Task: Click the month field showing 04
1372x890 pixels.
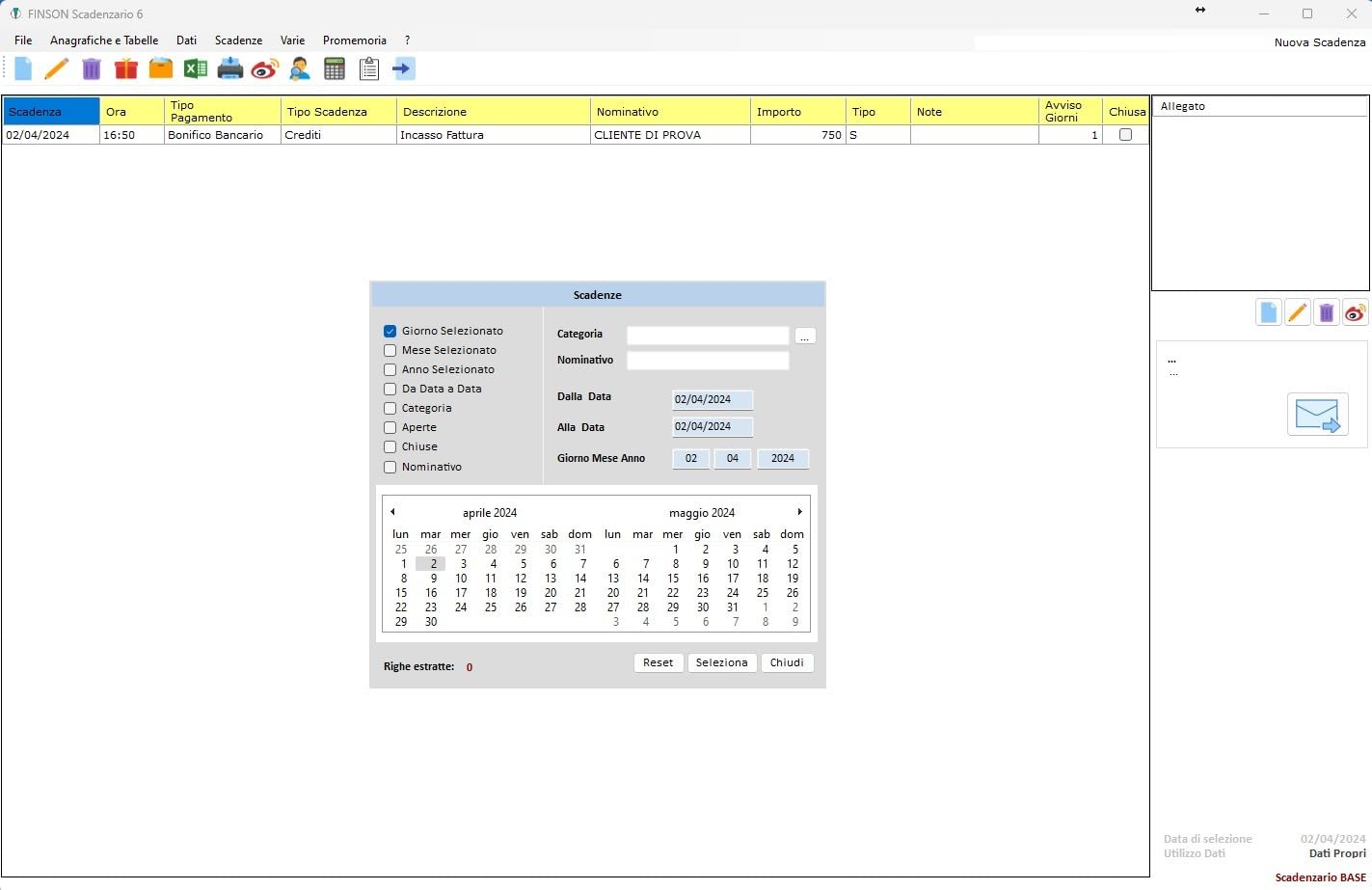Action: point(733,458)
